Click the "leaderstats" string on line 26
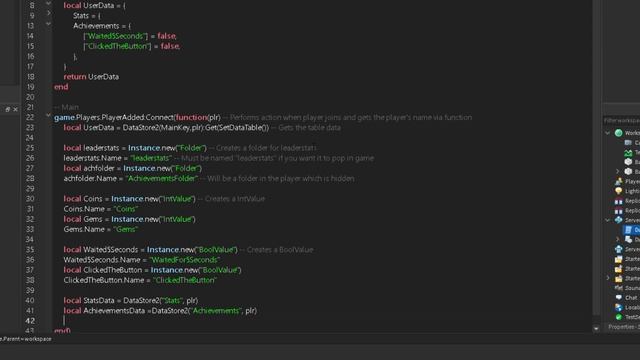The width and height of the screenshot is (640, 360). (x=151, y=158)
